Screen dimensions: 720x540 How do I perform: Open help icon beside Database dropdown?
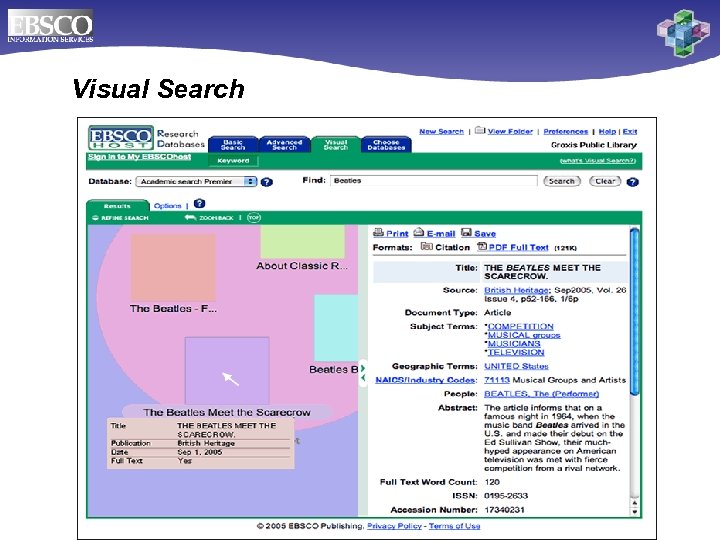point(267,182)
